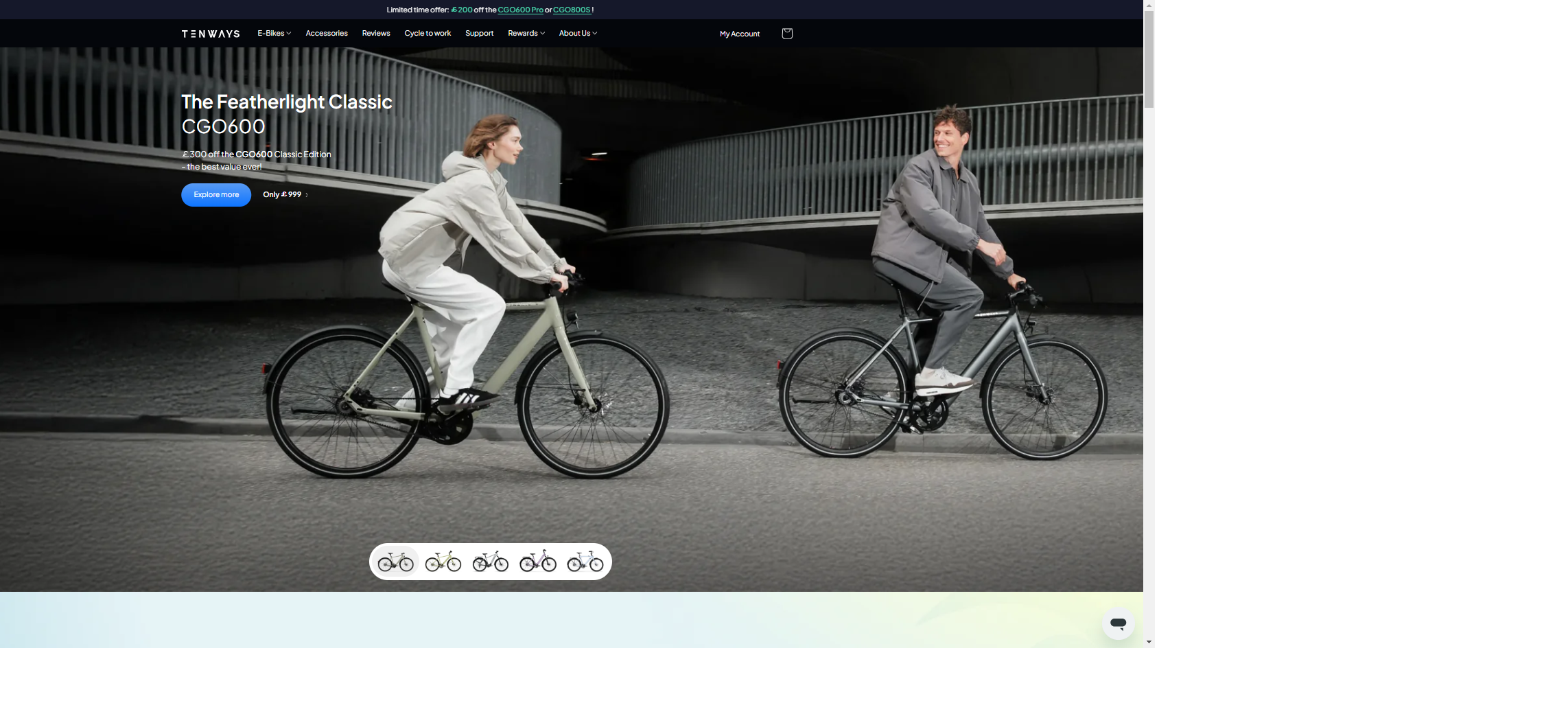Click the scrollbar down arrow

coord(1149,642)
